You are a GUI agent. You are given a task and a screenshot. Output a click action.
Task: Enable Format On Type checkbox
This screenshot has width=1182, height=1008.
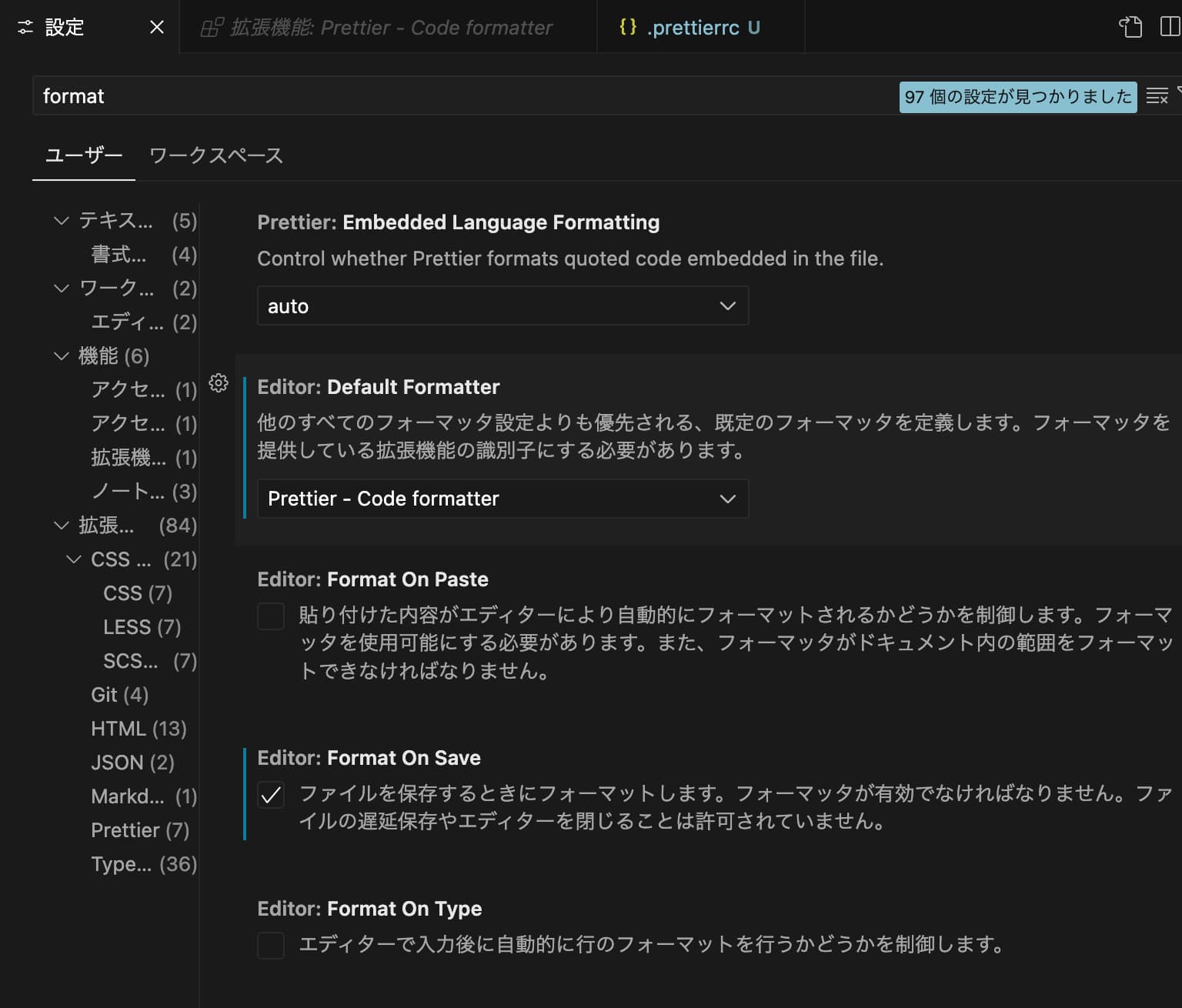point(271,946)
